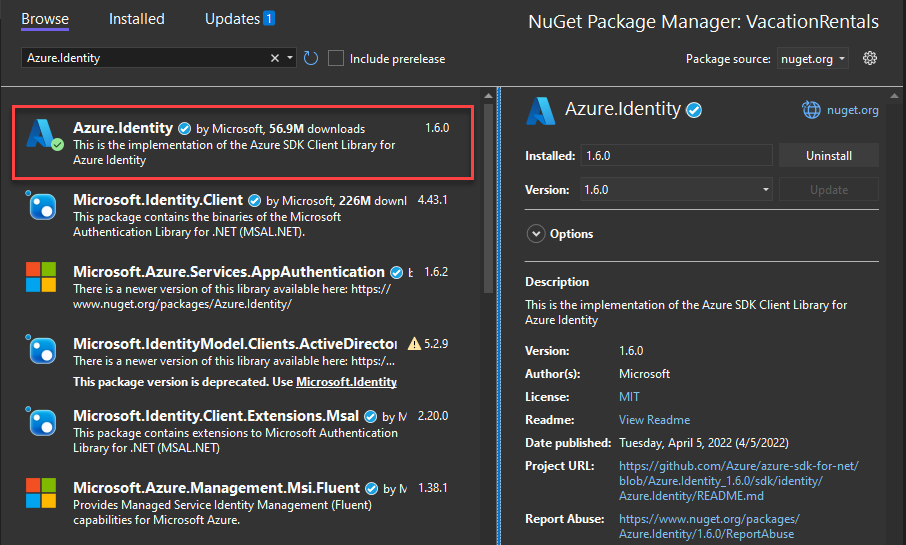This screenshot has height=545, width=906.
Task: Open NuGet settings gear icon
Action: pos(870,58)
